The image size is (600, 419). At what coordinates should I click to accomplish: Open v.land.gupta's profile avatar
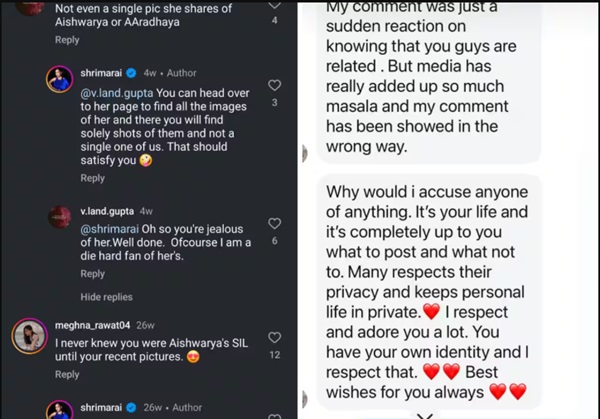coord(60,218)
